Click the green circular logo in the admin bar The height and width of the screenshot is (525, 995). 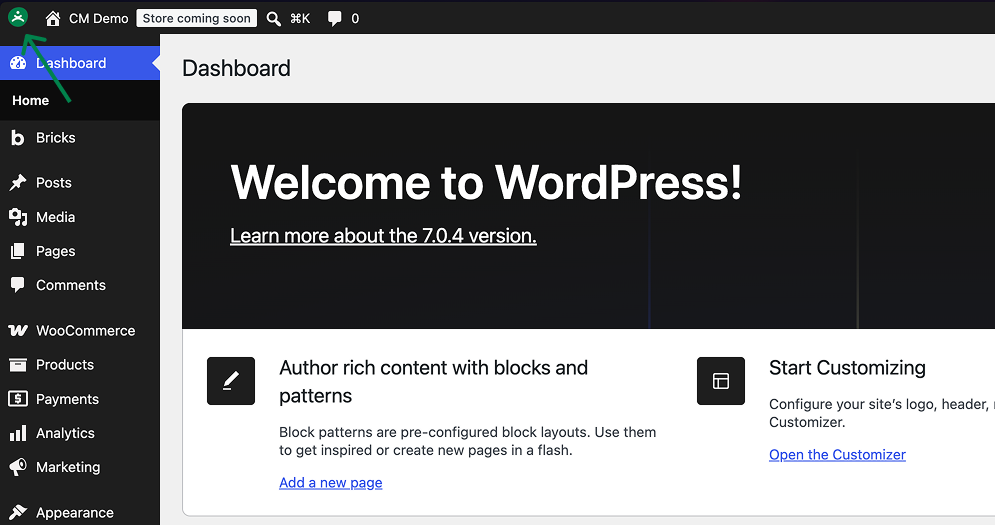pos(18,17)
